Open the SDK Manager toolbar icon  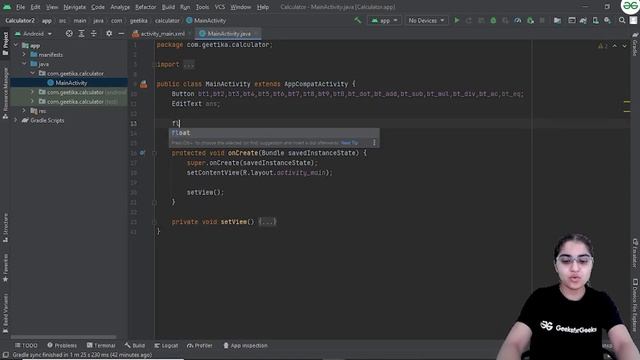click(x=607, y=20)
